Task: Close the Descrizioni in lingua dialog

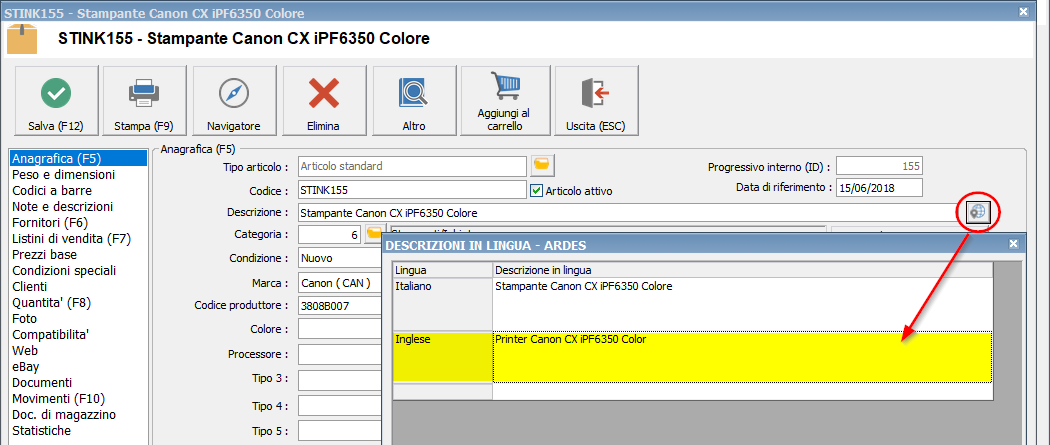Action: tap(1013, 245)
